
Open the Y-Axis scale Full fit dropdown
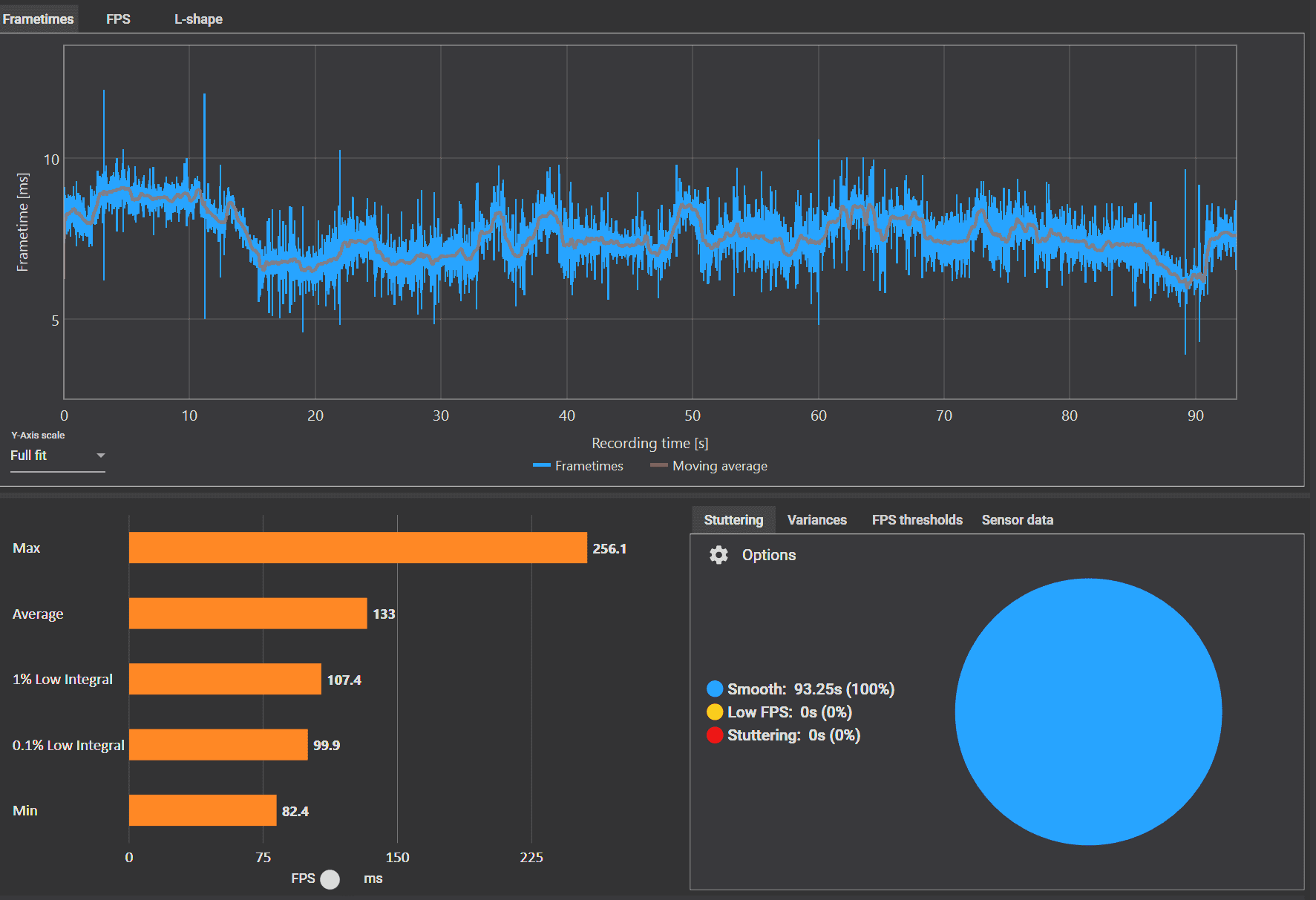(57, 456)
